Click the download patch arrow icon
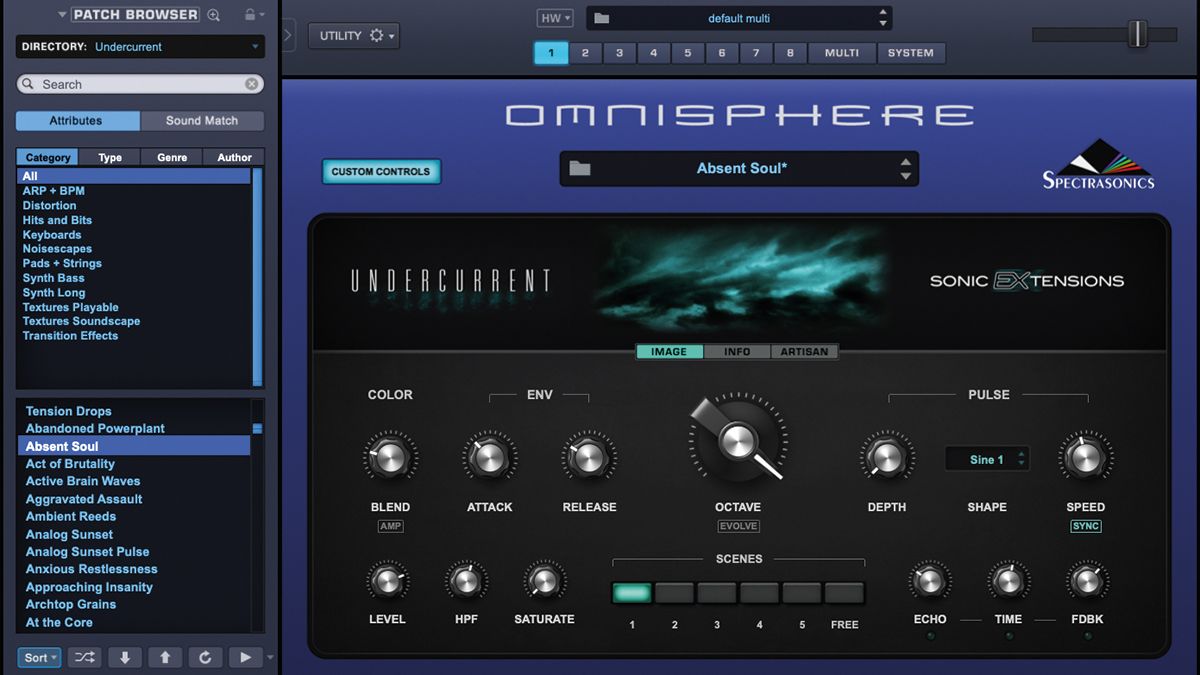Image resolution: width=1200 pixels, height=675 pixels. tap(124, 657)
